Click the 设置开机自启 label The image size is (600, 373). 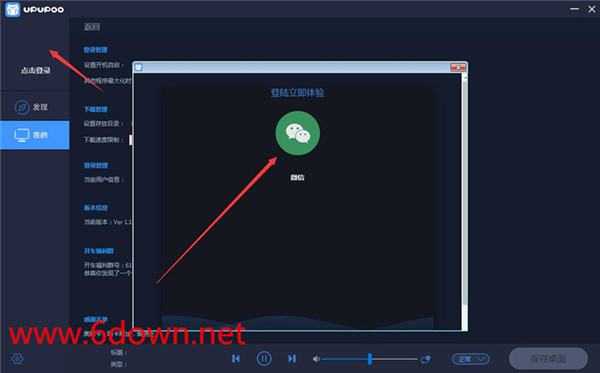coord(104,65)
